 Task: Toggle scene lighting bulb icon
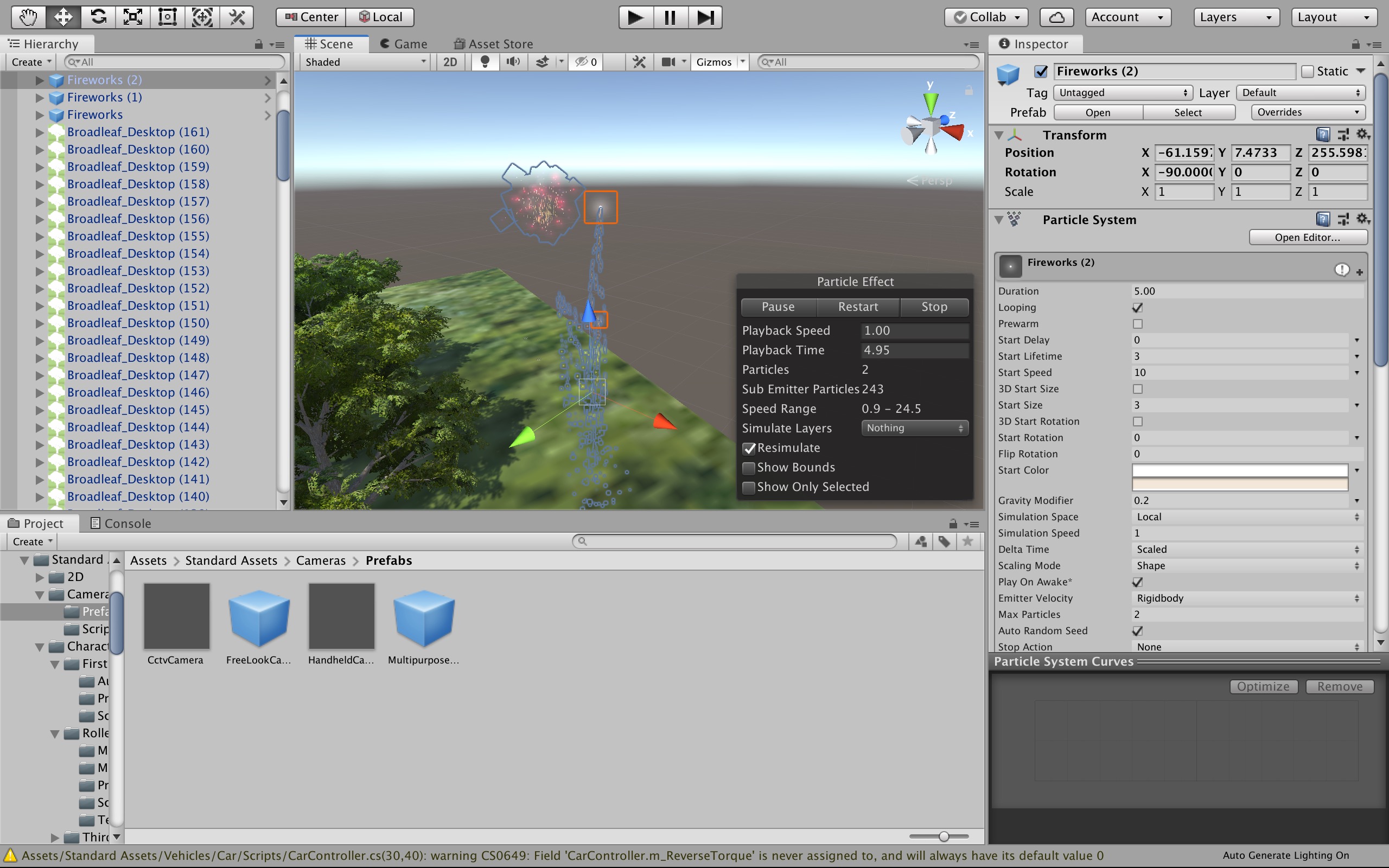pos(485,61)
